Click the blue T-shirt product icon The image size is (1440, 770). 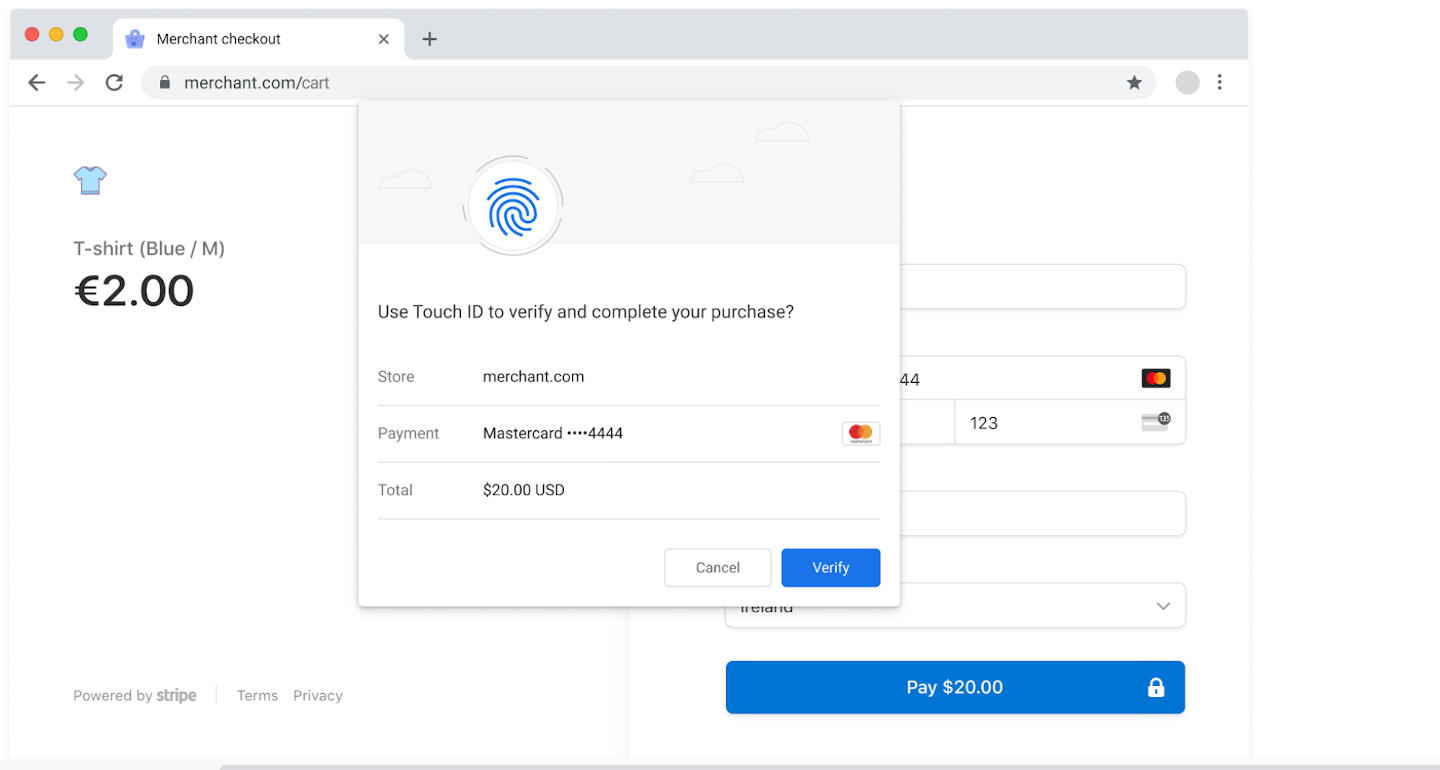tap(90, 180)
